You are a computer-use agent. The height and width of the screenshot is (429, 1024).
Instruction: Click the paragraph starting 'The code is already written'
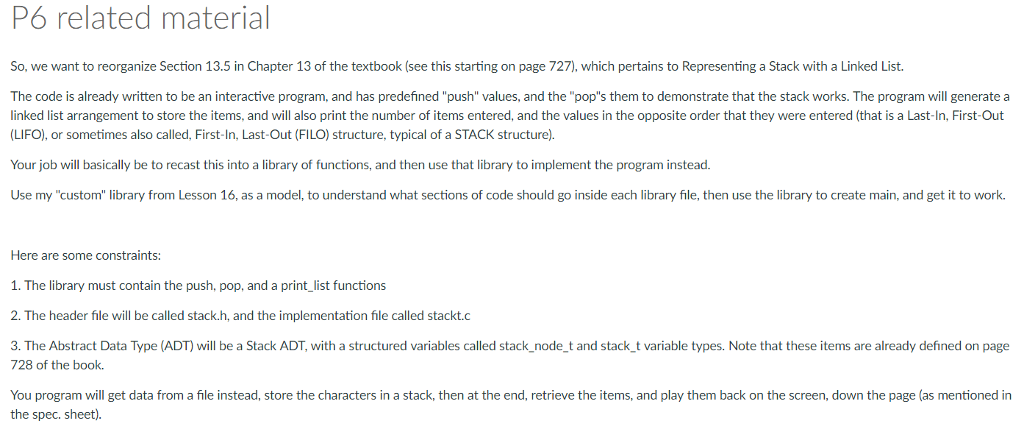coord(510,116)
